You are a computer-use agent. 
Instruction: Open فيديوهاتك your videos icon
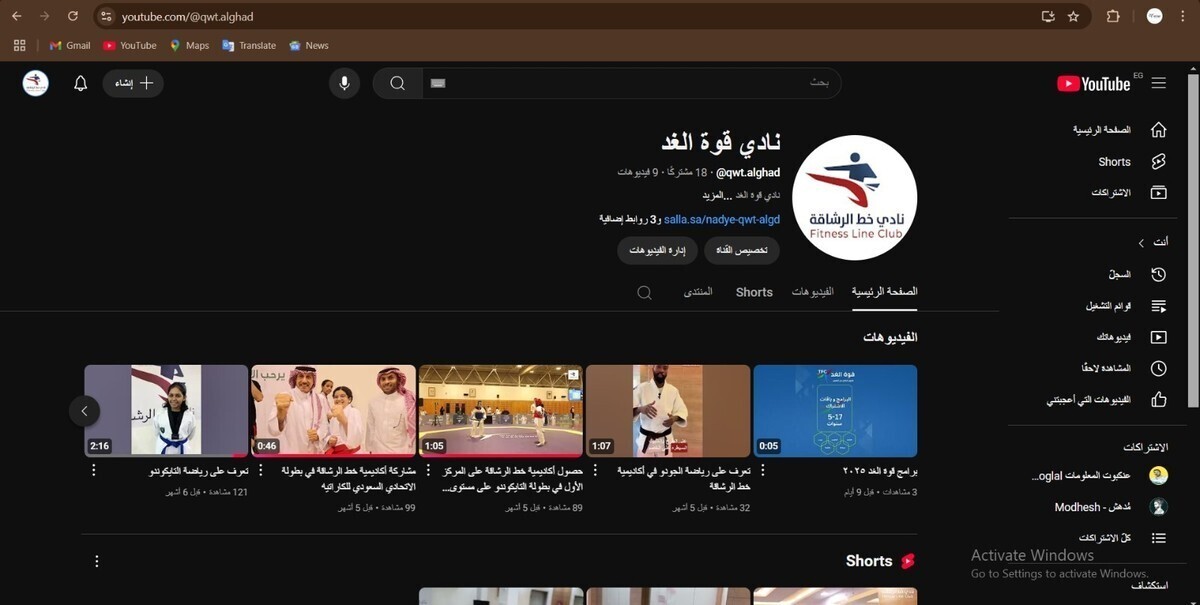[1158, 337]
